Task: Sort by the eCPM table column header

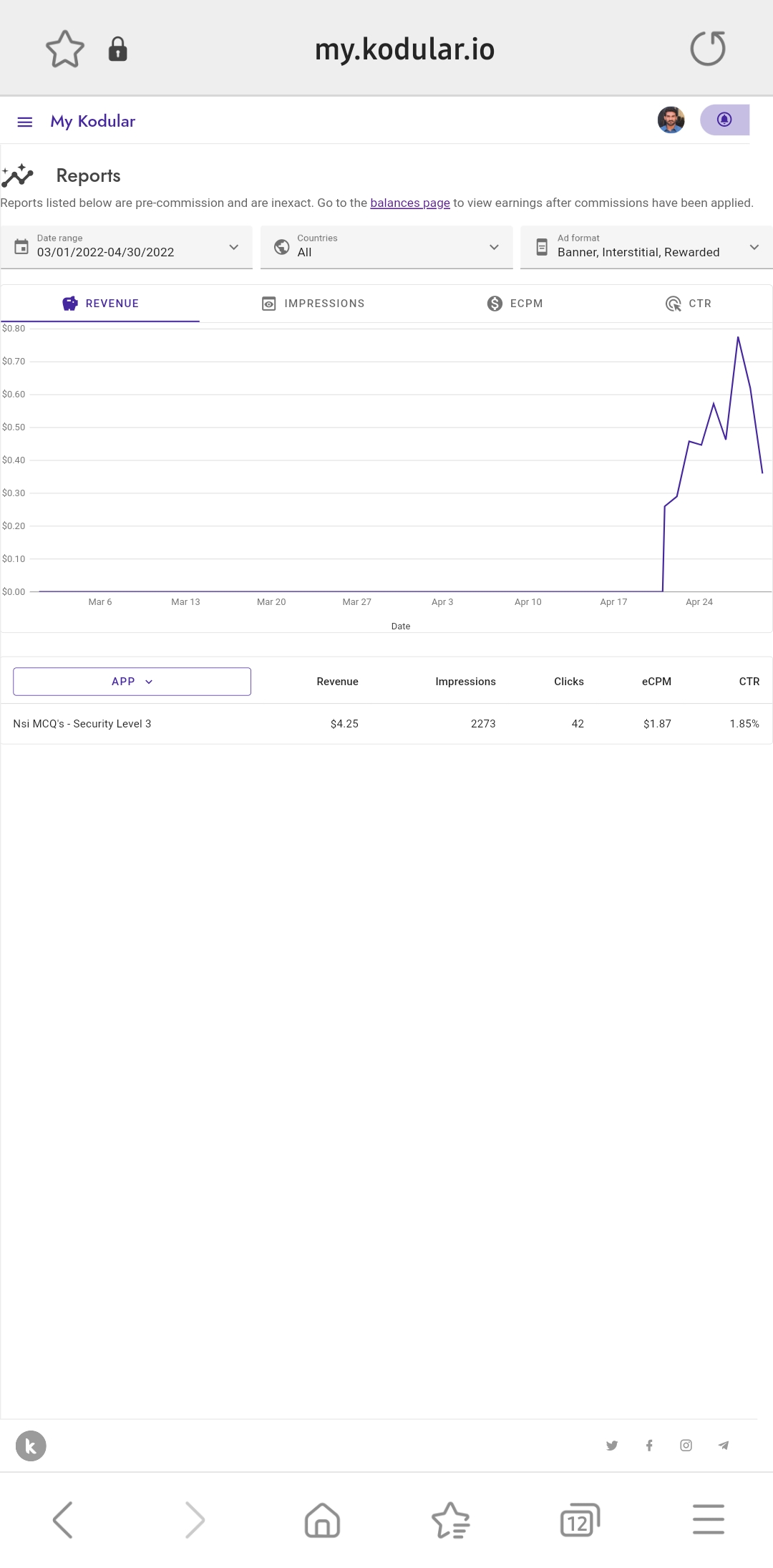Action: 657,682
